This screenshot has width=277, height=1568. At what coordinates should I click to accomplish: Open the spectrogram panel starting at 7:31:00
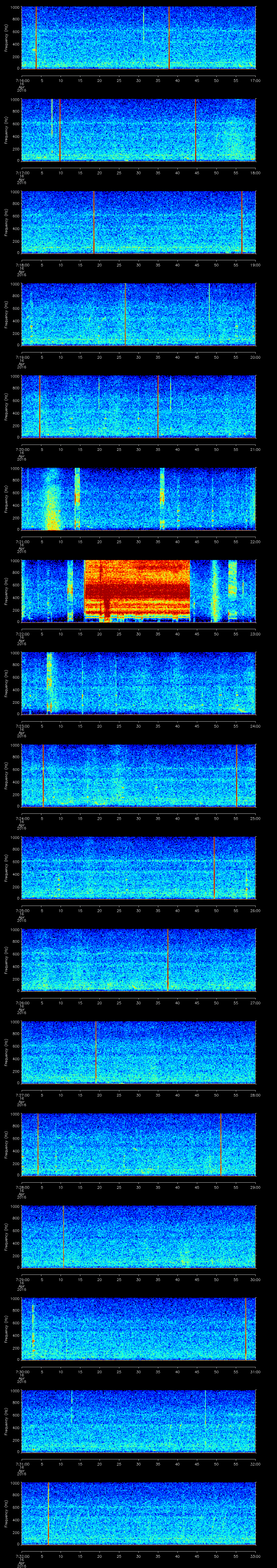pyautogui.click(x=139, y=1421)
